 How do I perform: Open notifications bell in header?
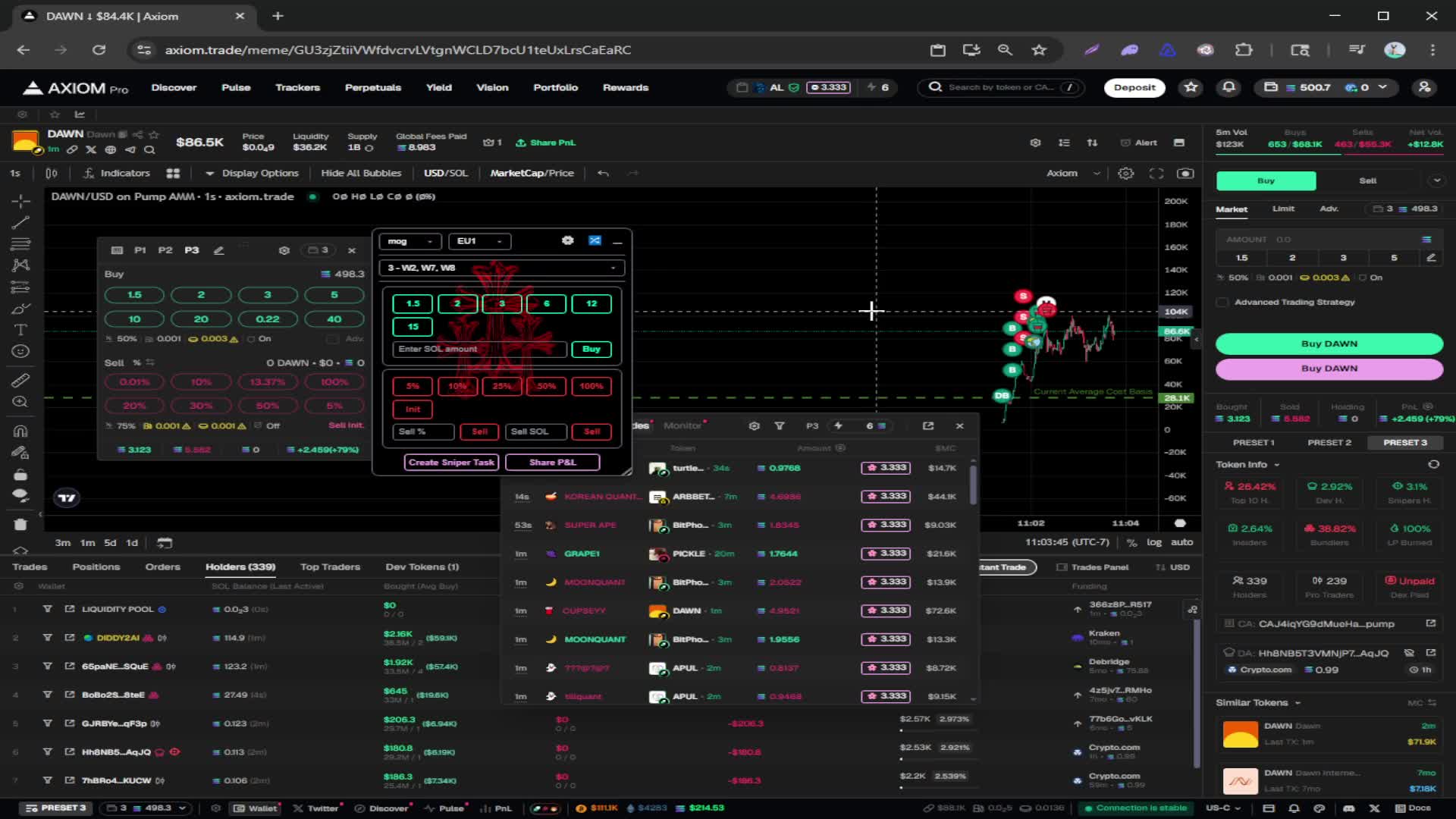[1228, 87]
